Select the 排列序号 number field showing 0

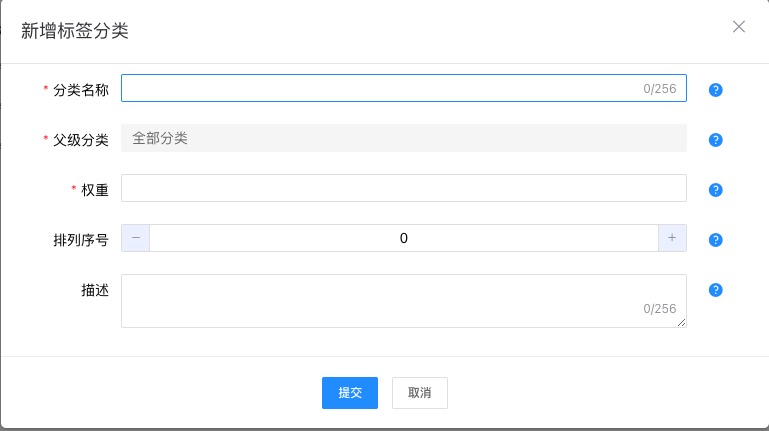click(403, 238)
